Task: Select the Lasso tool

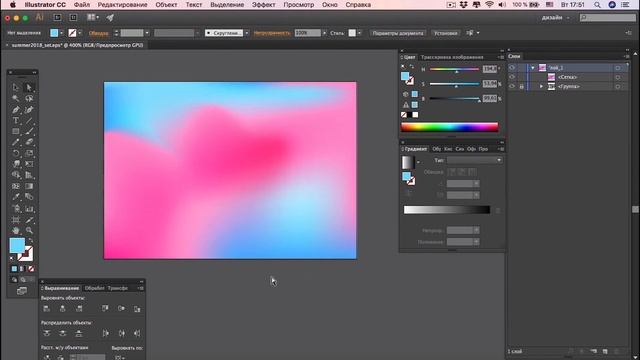Action: [29, 98]
